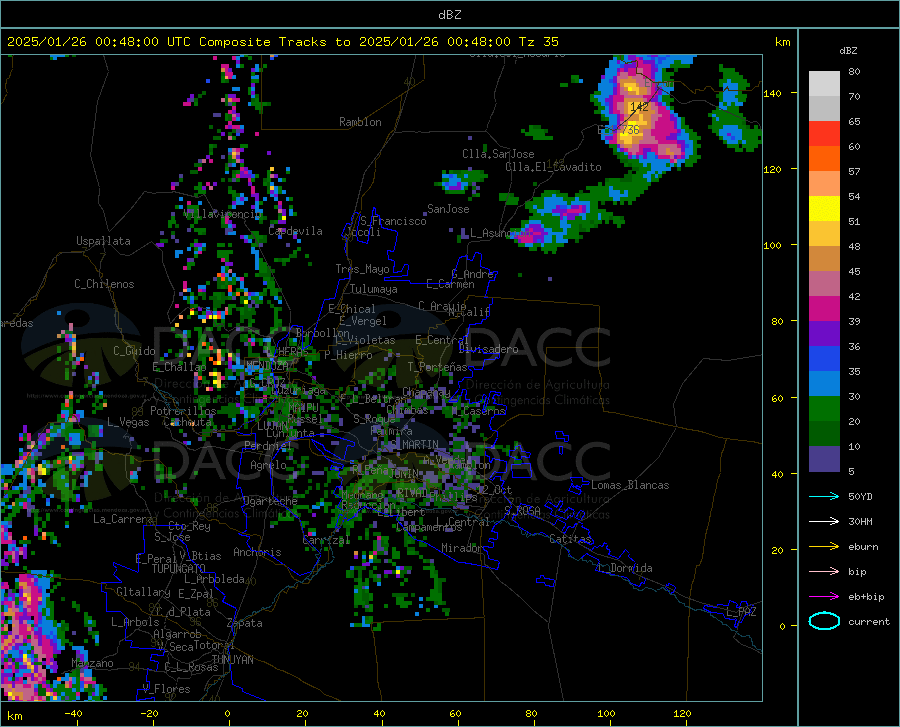
Task: Click the 'Divisadero' map label
Action: click(488, 349)
